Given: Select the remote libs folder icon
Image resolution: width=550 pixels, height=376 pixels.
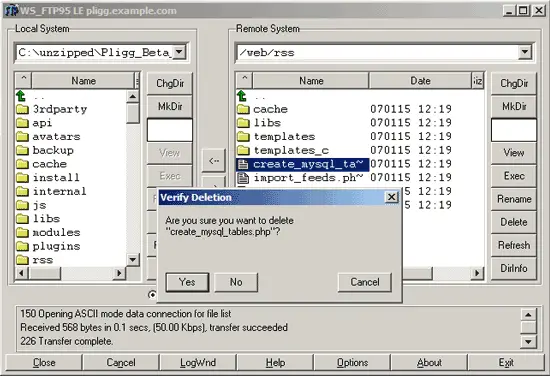Looking at the screenshot, I should [243, 123].
